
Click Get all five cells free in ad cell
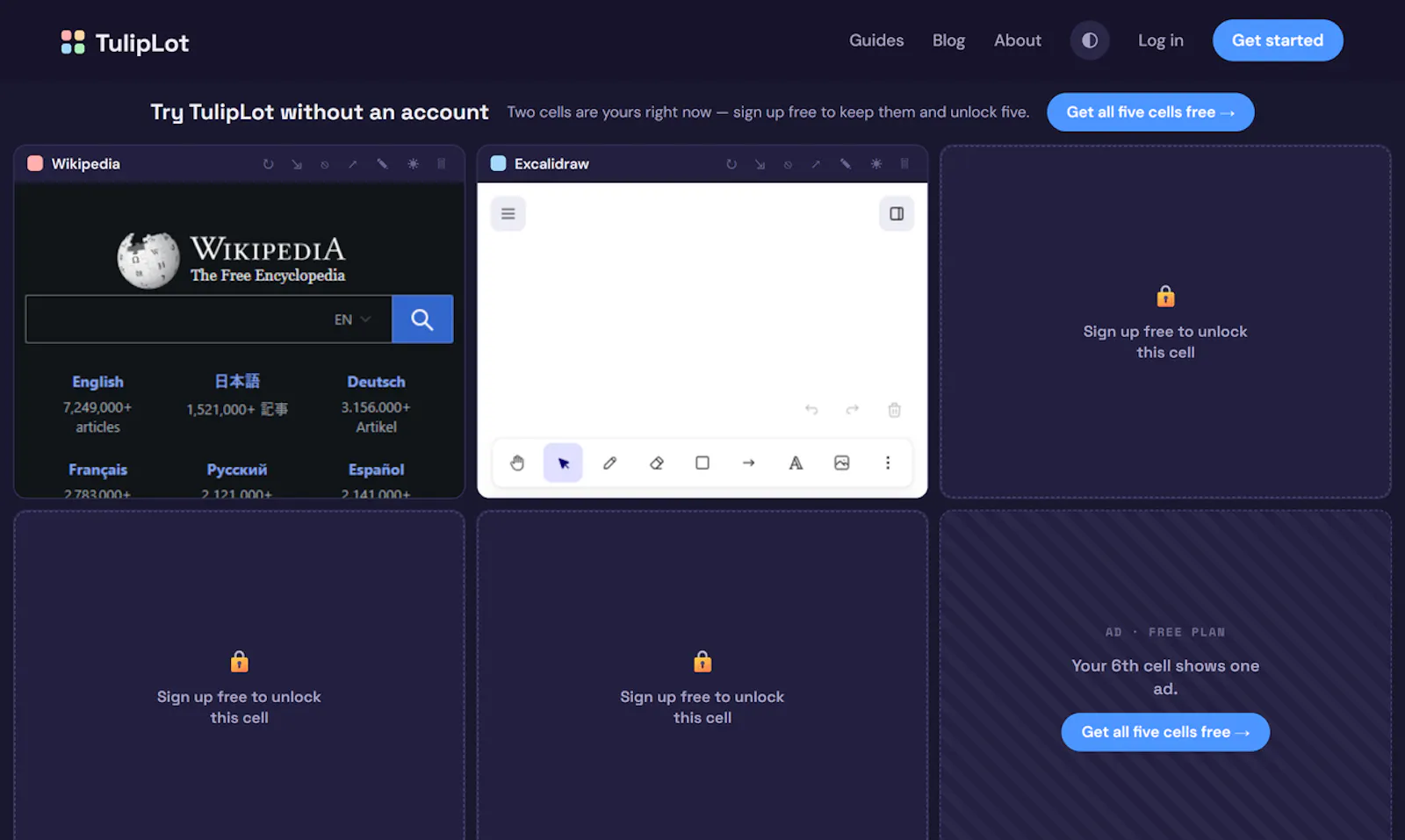tap(1165, 732)
